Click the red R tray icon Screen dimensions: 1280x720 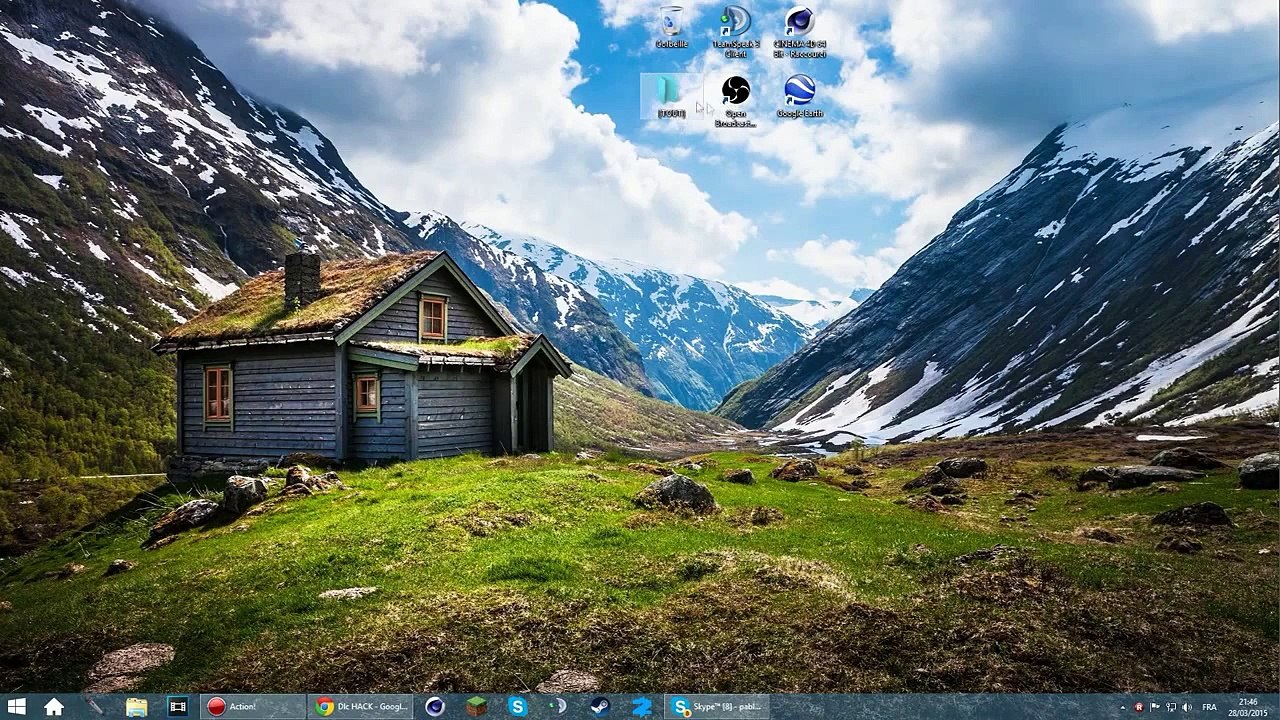(1138, 707)
